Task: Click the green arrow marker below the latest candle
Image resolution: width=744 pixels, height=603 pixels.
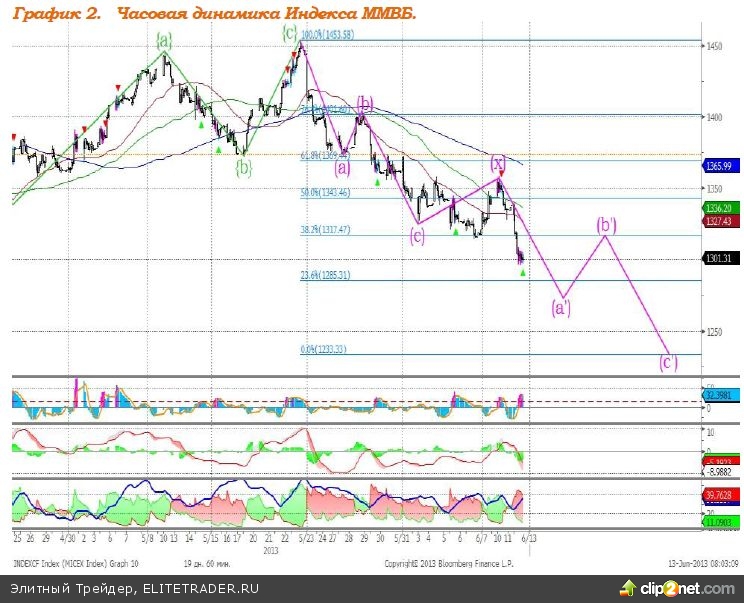Action: [x=522, y=273]
